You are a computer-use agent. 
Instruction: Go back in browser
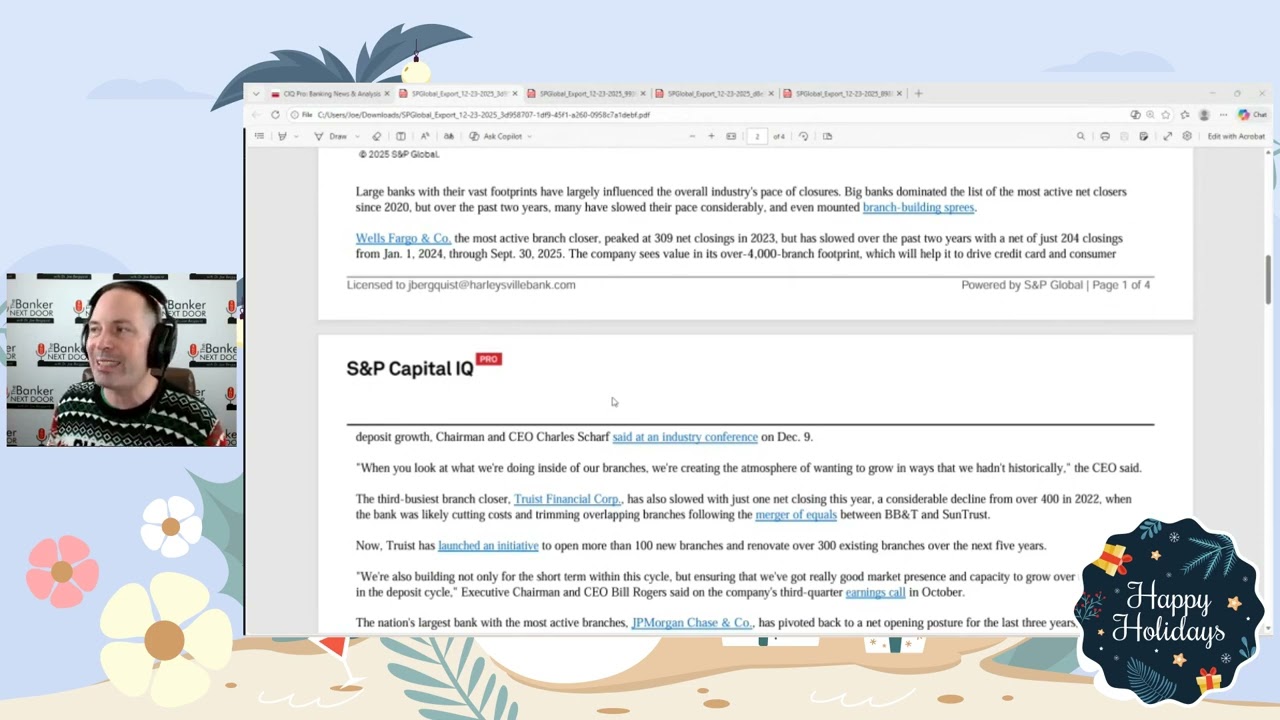tap(255, 115)
